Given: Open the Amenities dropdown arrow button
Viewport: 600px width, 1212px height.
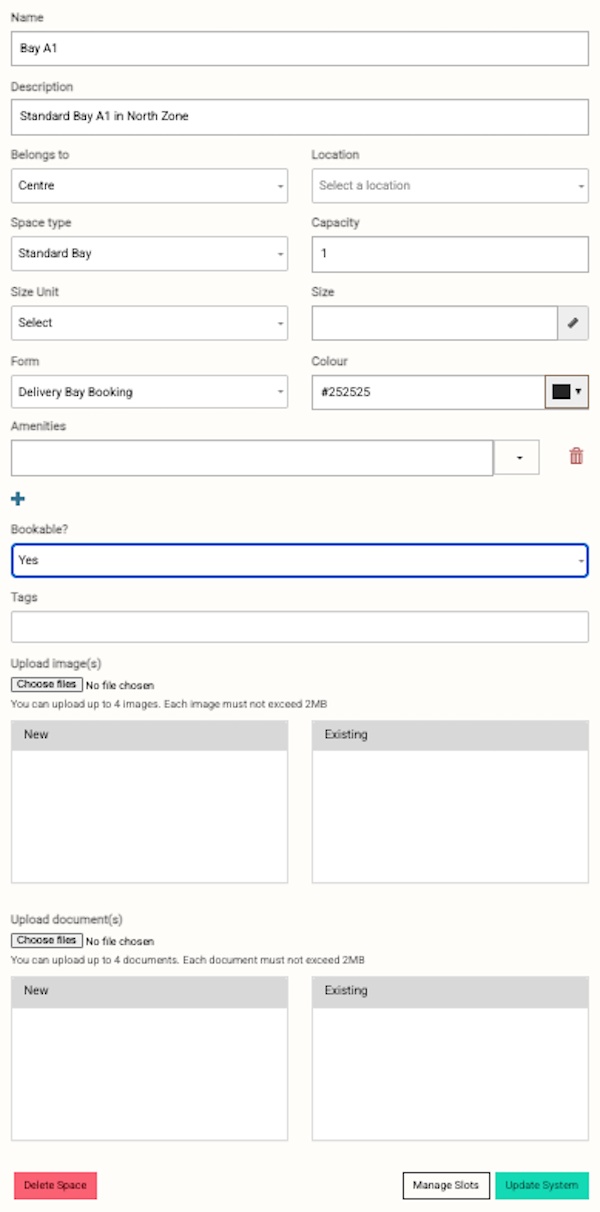Looking at the screenshot, I should pyautogui.click(x=517, y=457).
